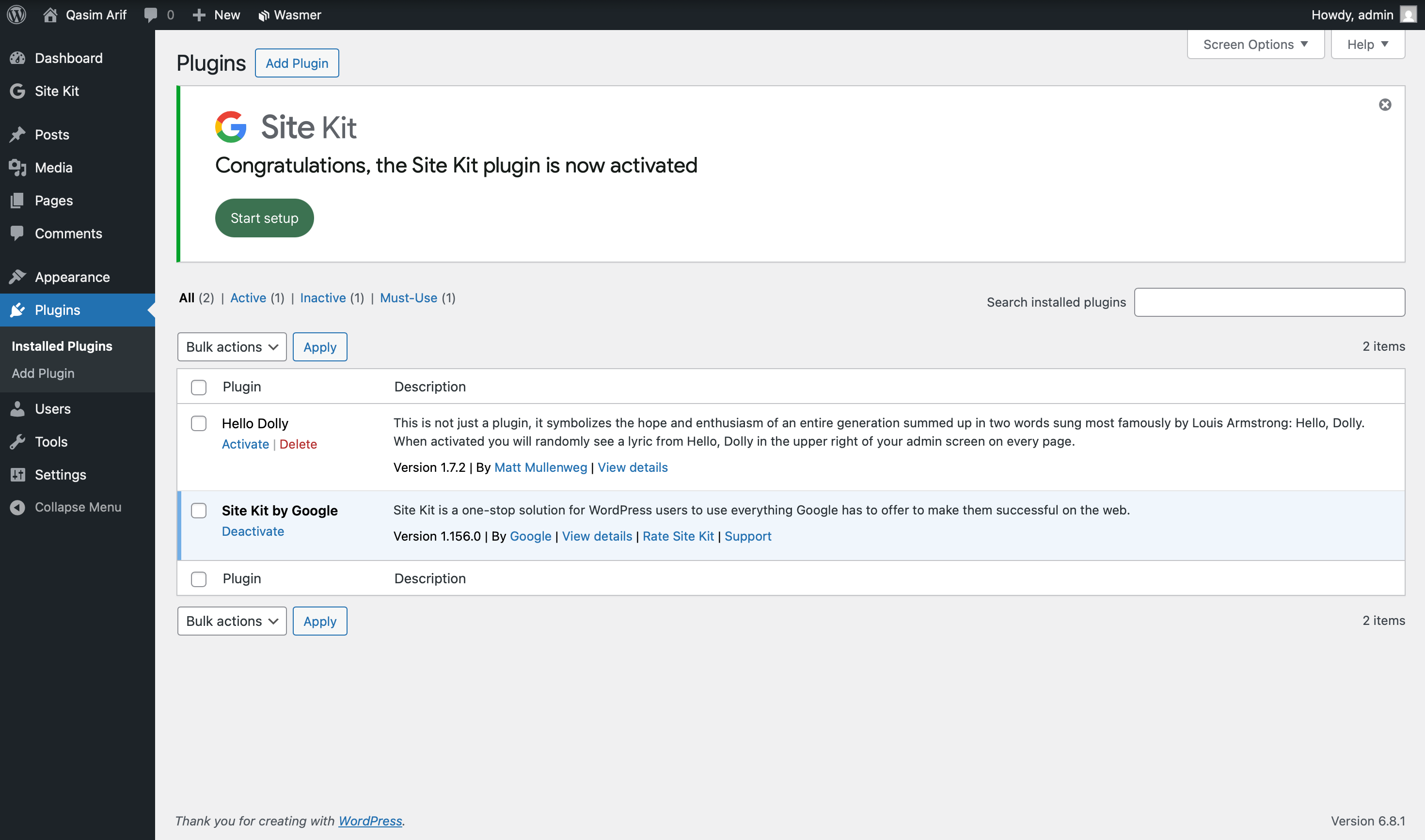
Task: Open Qasim Arif site name link
Action: (95, 15)
